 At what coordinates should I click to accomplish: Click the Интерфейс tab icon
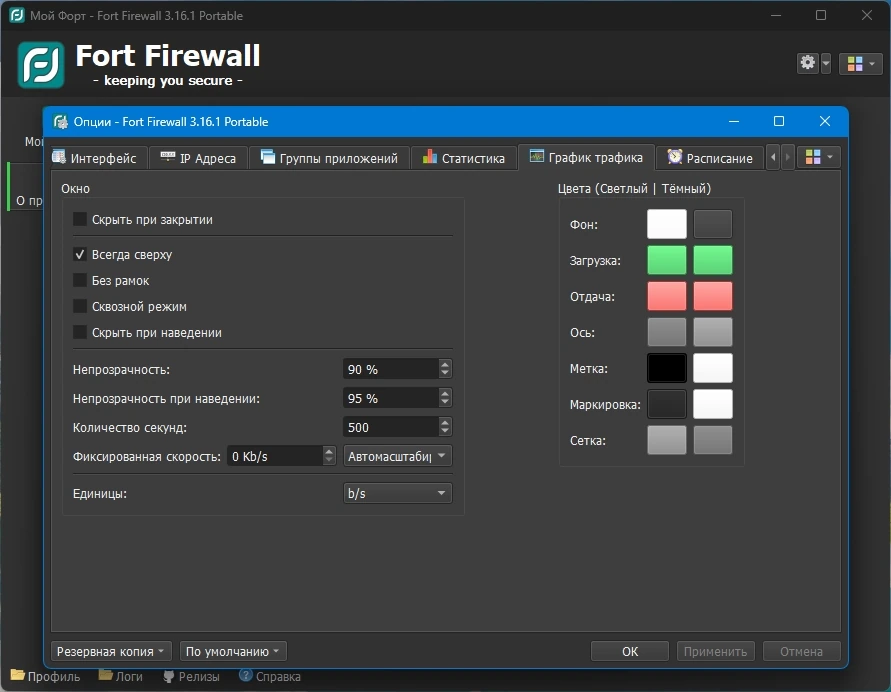pos(59,157)
